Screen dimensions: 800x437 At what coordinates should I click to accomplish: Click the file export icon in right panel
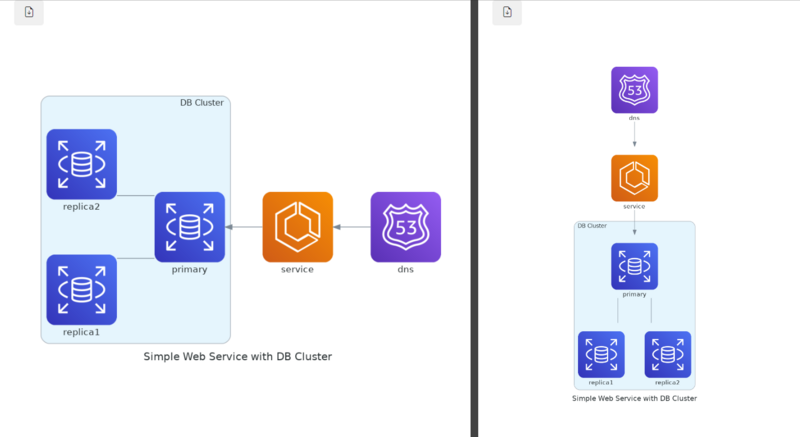pos(507,12)
